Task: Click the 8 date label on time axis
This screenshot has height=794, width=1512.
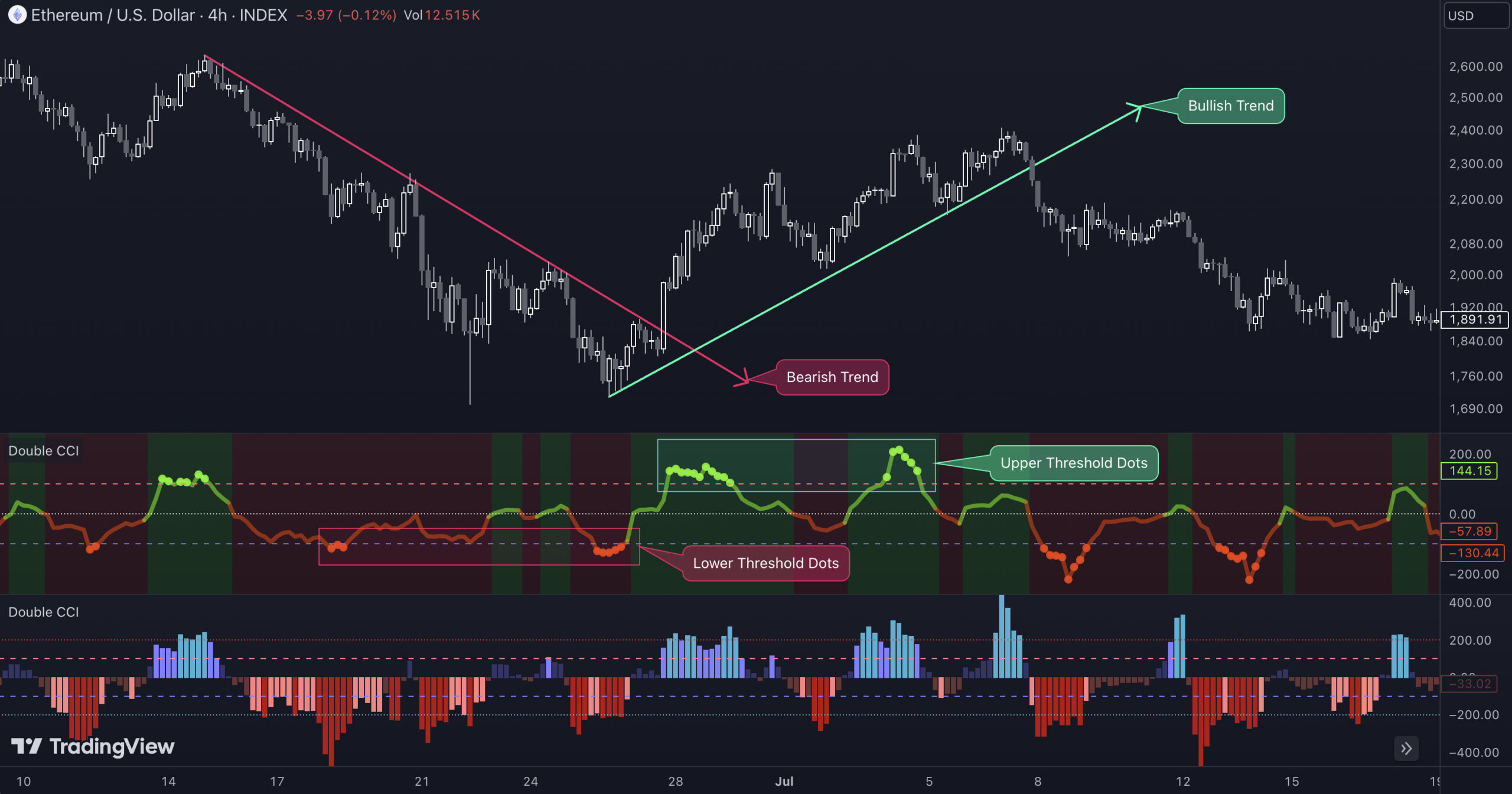Action: coord(1038,782)
